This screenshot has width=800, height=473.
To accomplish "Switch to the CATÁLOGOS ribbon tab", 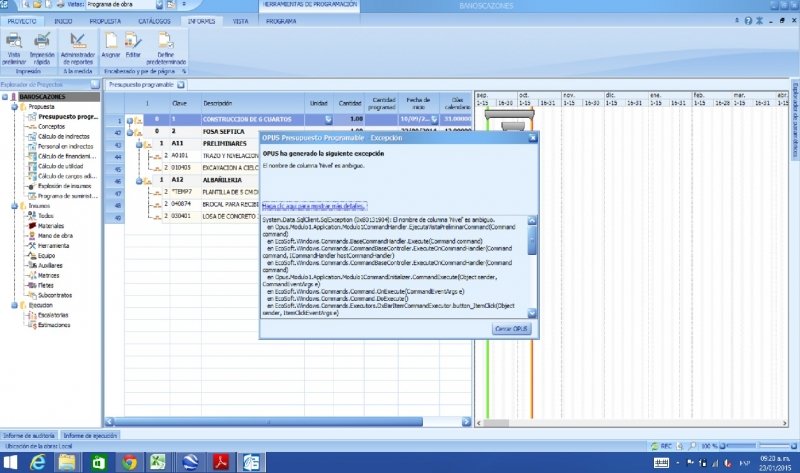I will (x=153, y=20).
